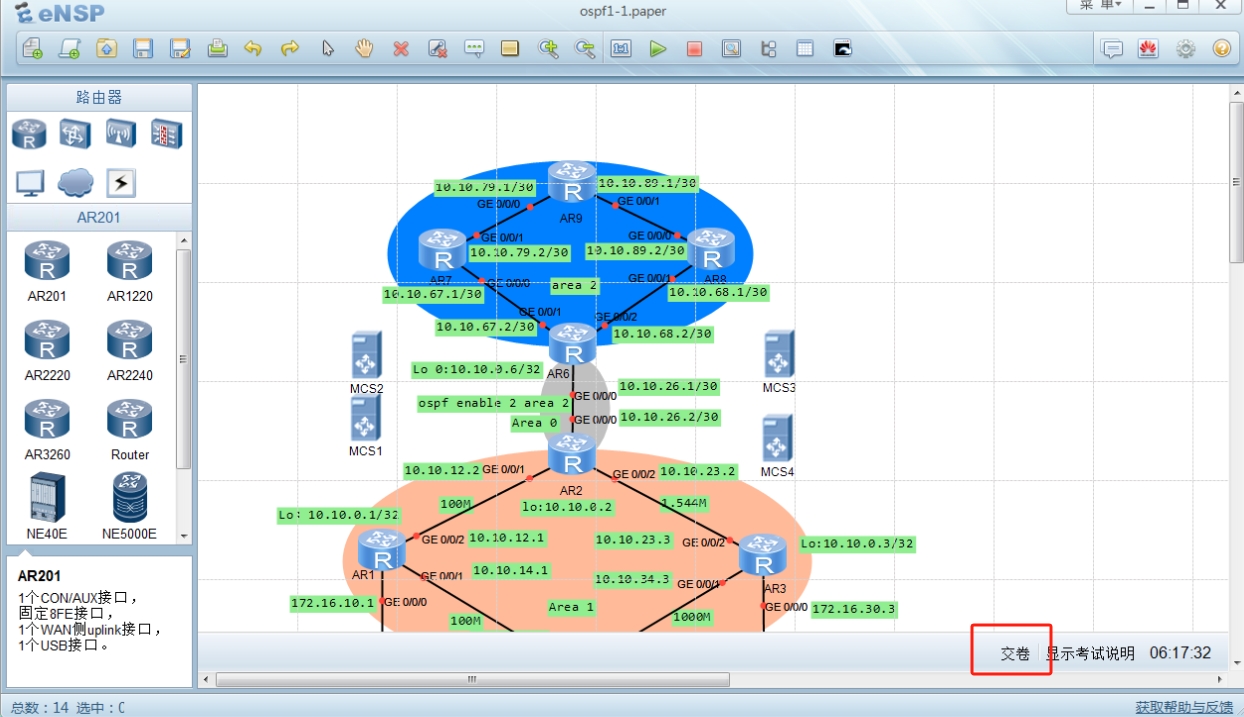The image size is (1244, 717).
Task: Start all devices with green play button
Action: click(x=657, y=48)
